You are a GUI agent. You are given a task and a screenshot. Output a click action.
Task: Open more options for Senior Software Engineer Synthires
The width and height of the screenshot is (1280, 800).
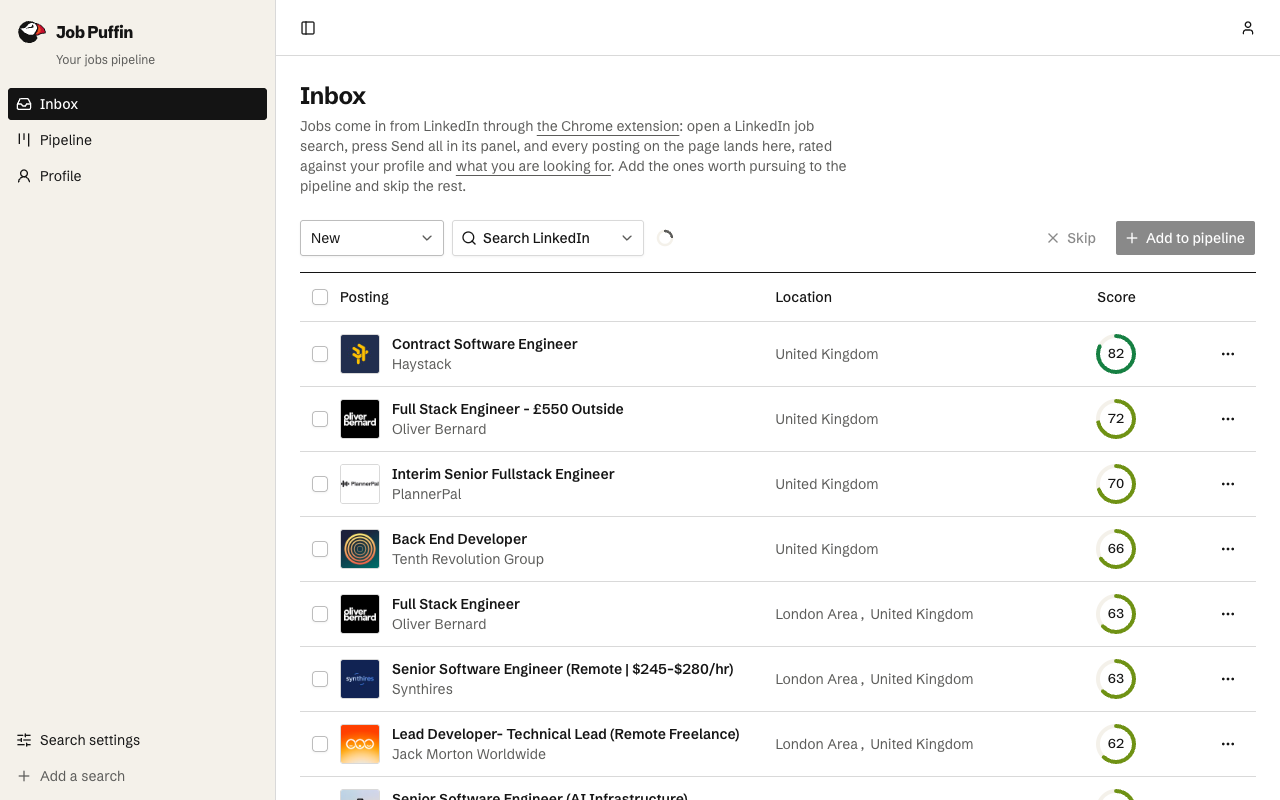1228,679
